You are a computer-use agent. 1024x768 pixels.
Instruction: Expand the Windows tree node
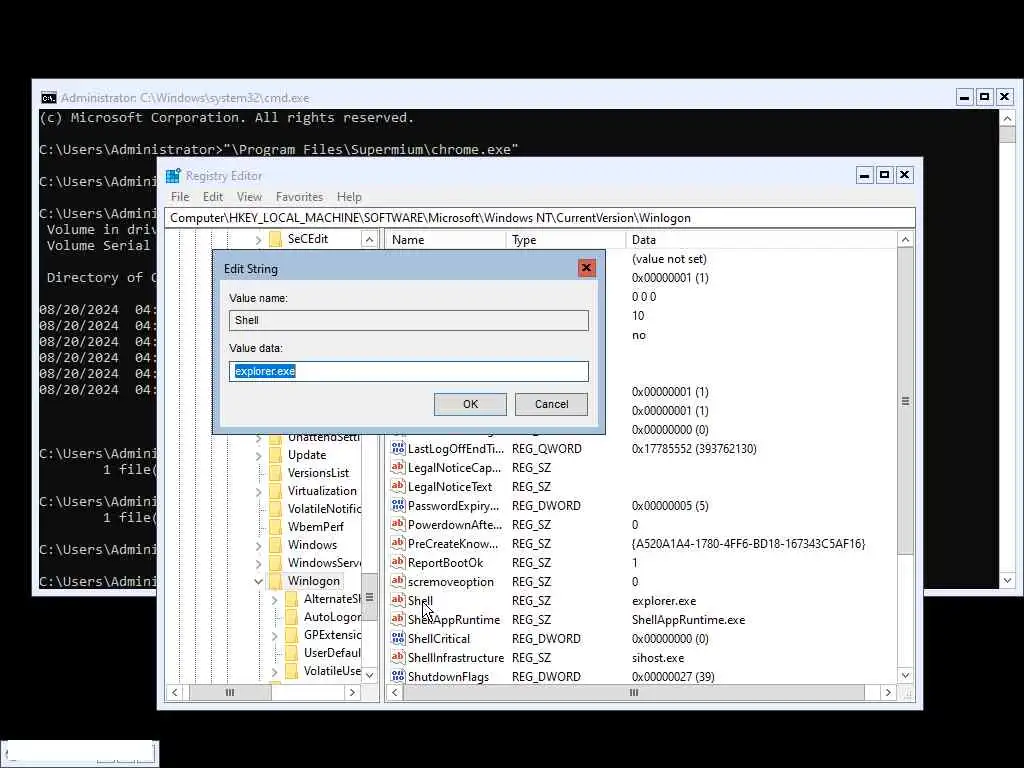pyautogui.click(x=259, y=545)
